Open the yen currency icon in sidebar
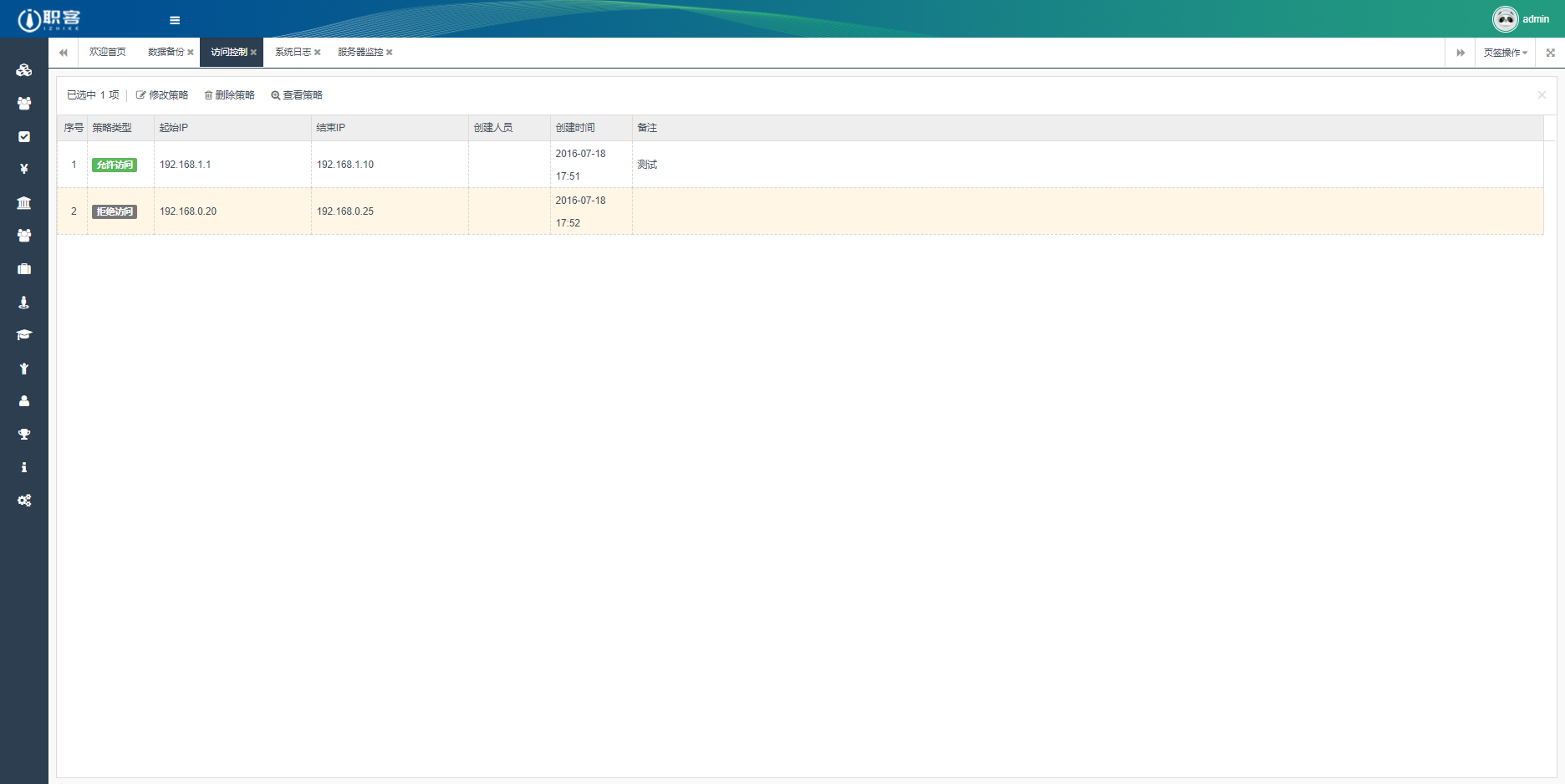Screen dimensions: 1565x784 tap(24, 169)
